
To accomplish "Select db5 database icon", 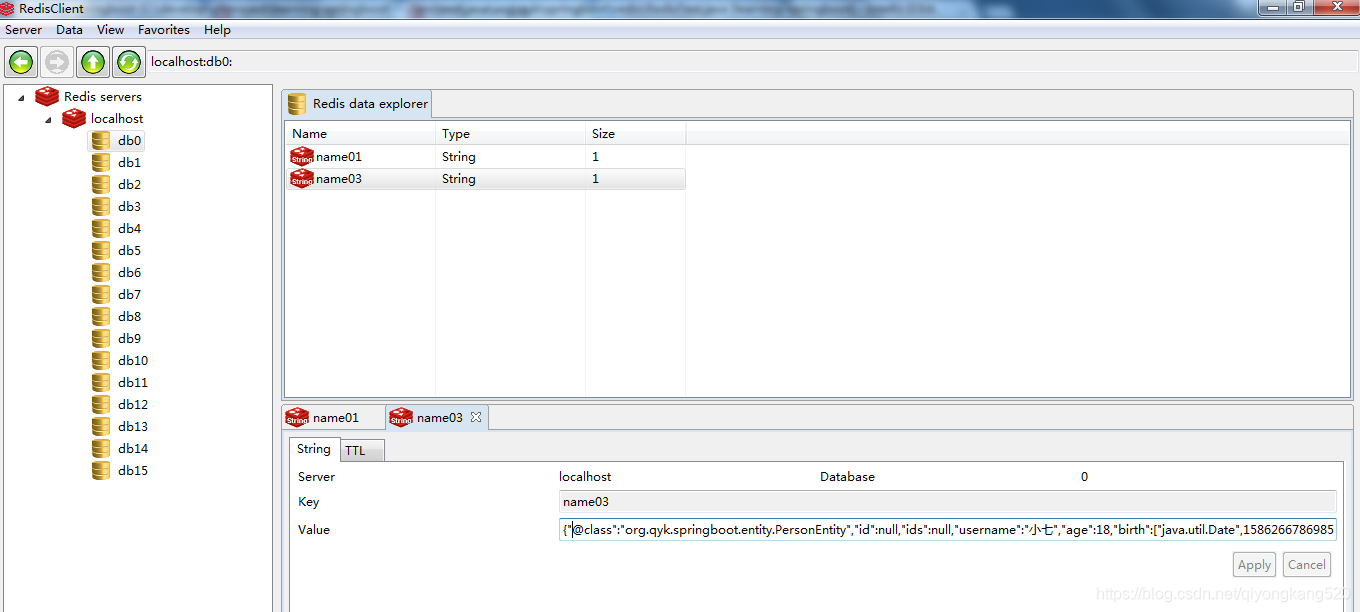I will 100,250.
